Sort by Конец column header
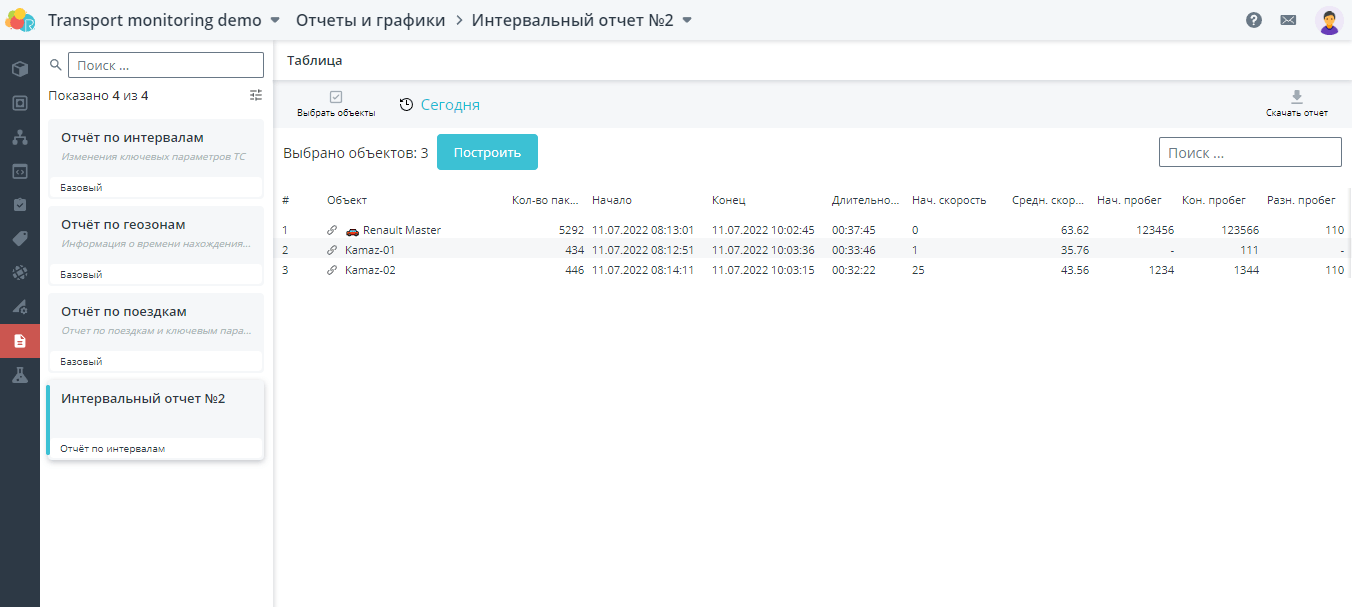This screenshot has height=607, width=1352. click(x=729, y=200)
